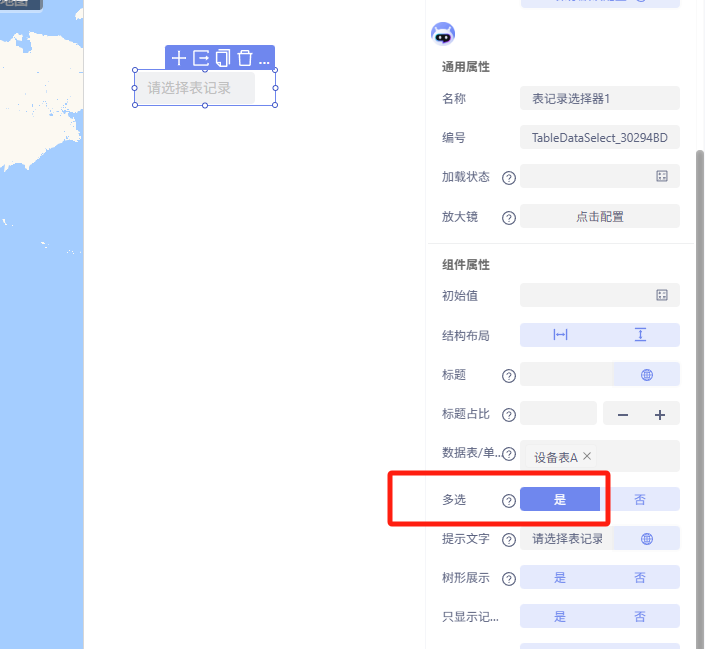Set 树形展示 to 否
705x649 pixels.
point(640,577)
